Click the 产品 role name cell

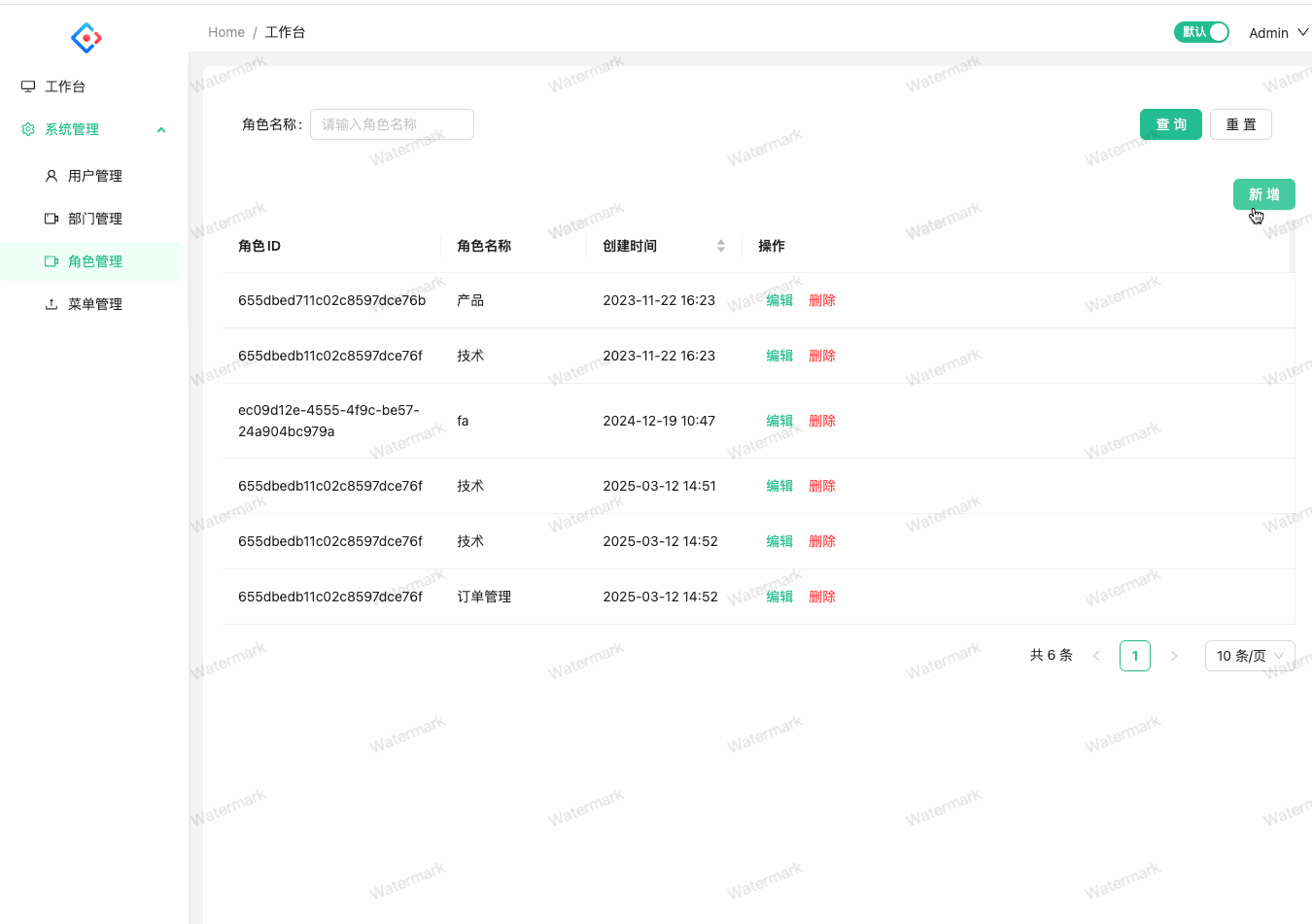tap(470, 300)
